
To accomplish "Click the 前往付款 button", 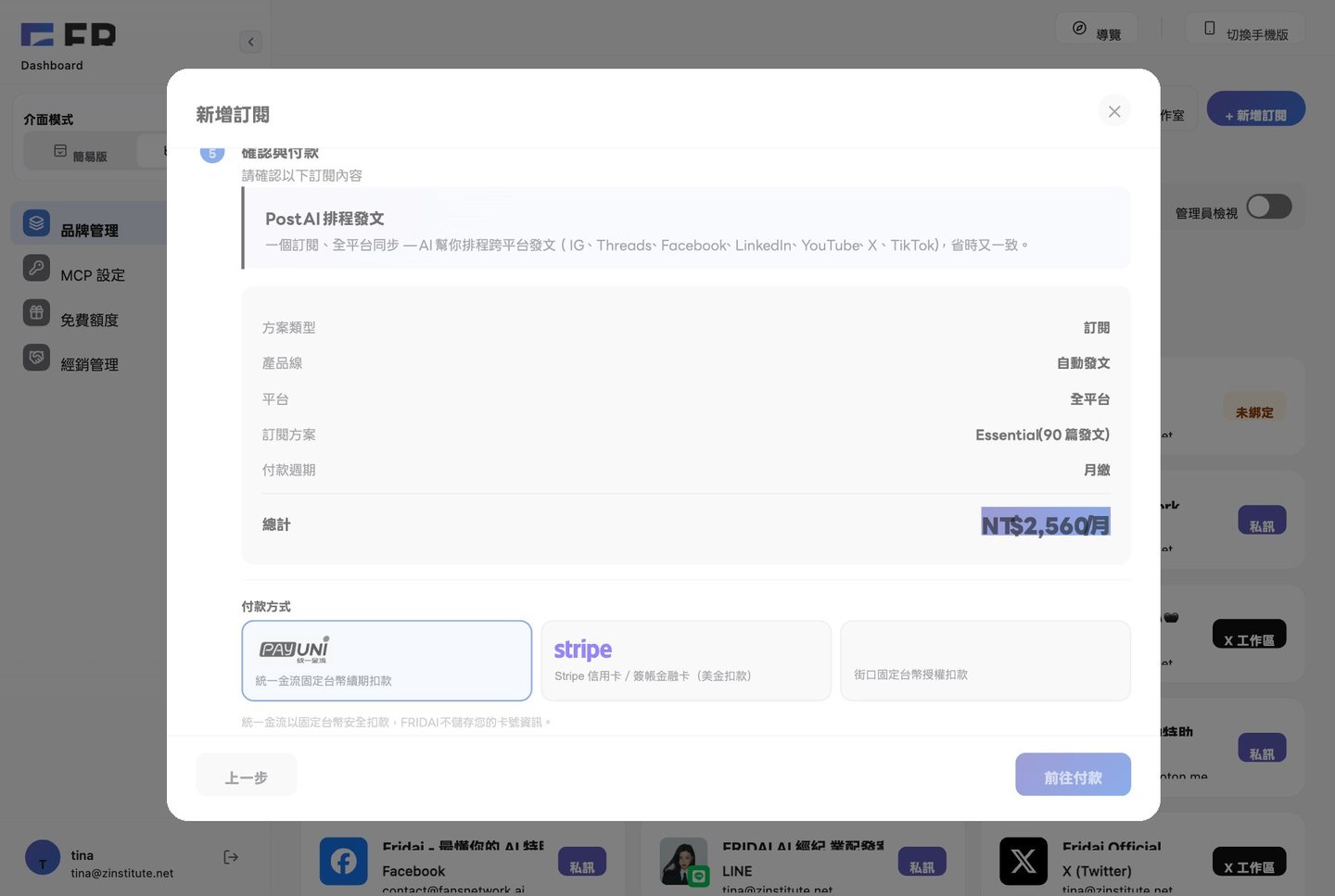I will coord(1073,775).
